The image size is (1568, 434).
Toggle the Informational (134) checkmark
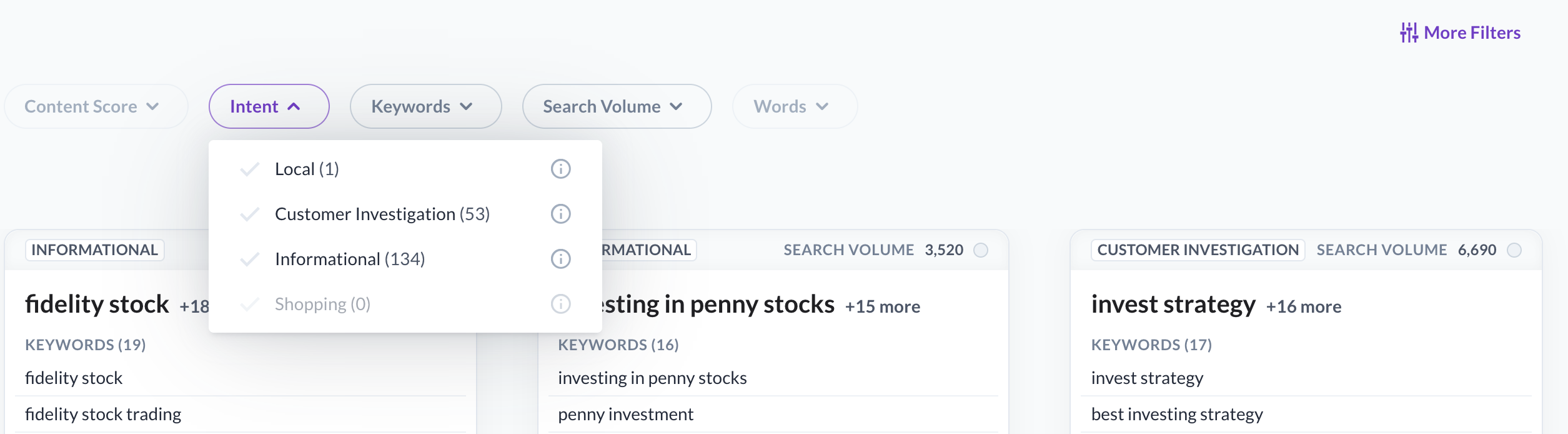pos(250,259)
